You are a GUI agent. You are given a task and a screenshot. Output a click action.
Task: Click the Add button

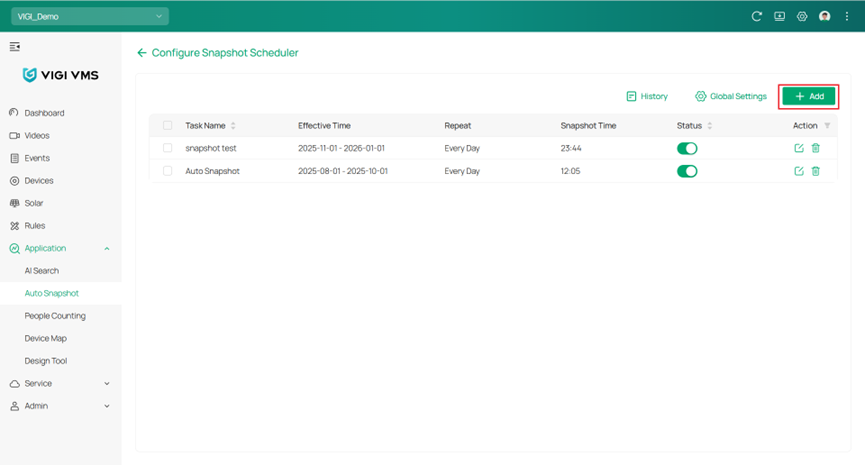(809, 96)
